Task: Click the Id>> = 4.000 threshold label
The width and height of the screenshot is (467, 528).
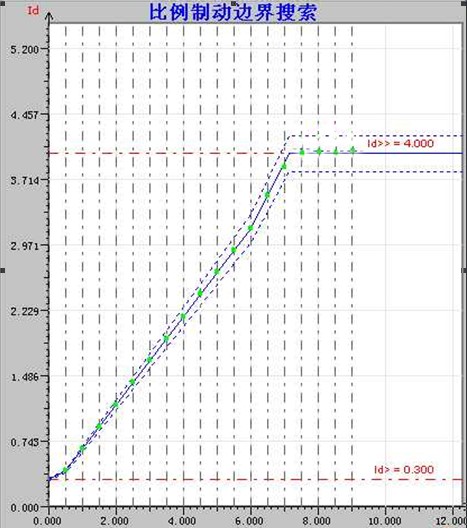Action: tap(400, 143)
